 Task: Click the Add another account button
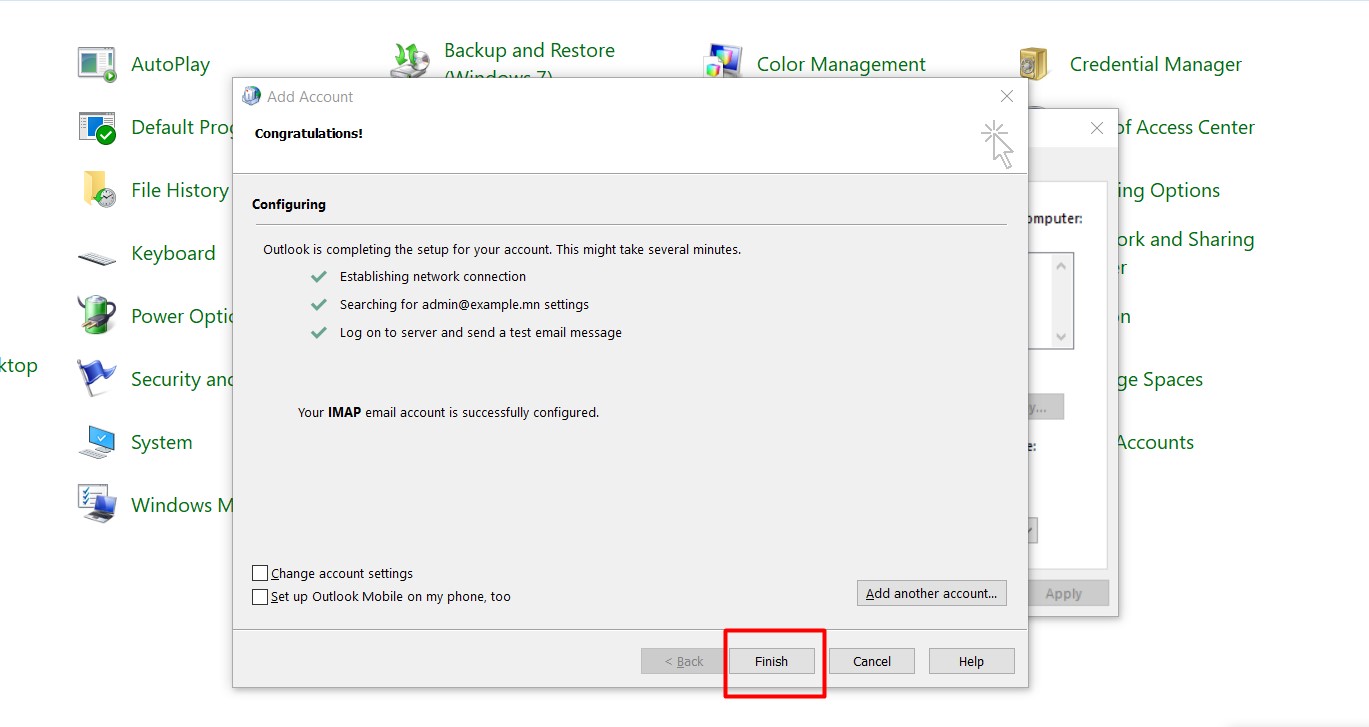pyautogui.click(x=931, y=593)
